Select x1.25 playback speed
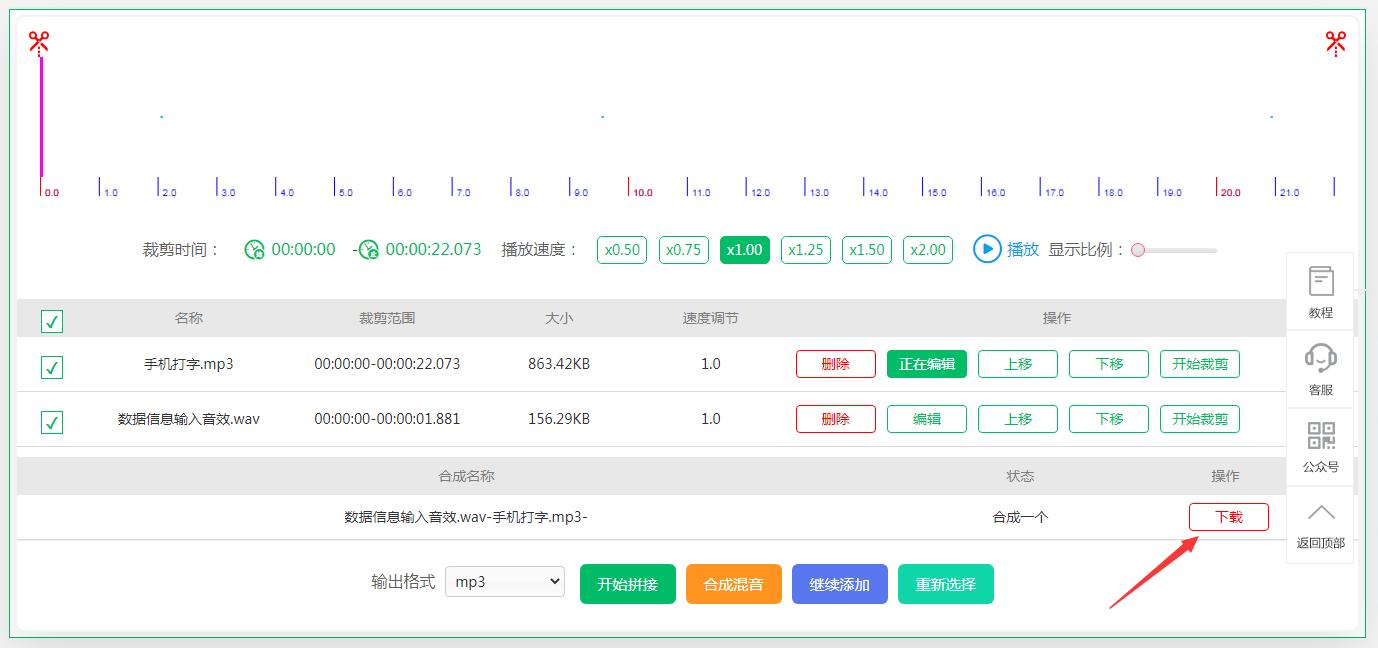 pos(806,250)
